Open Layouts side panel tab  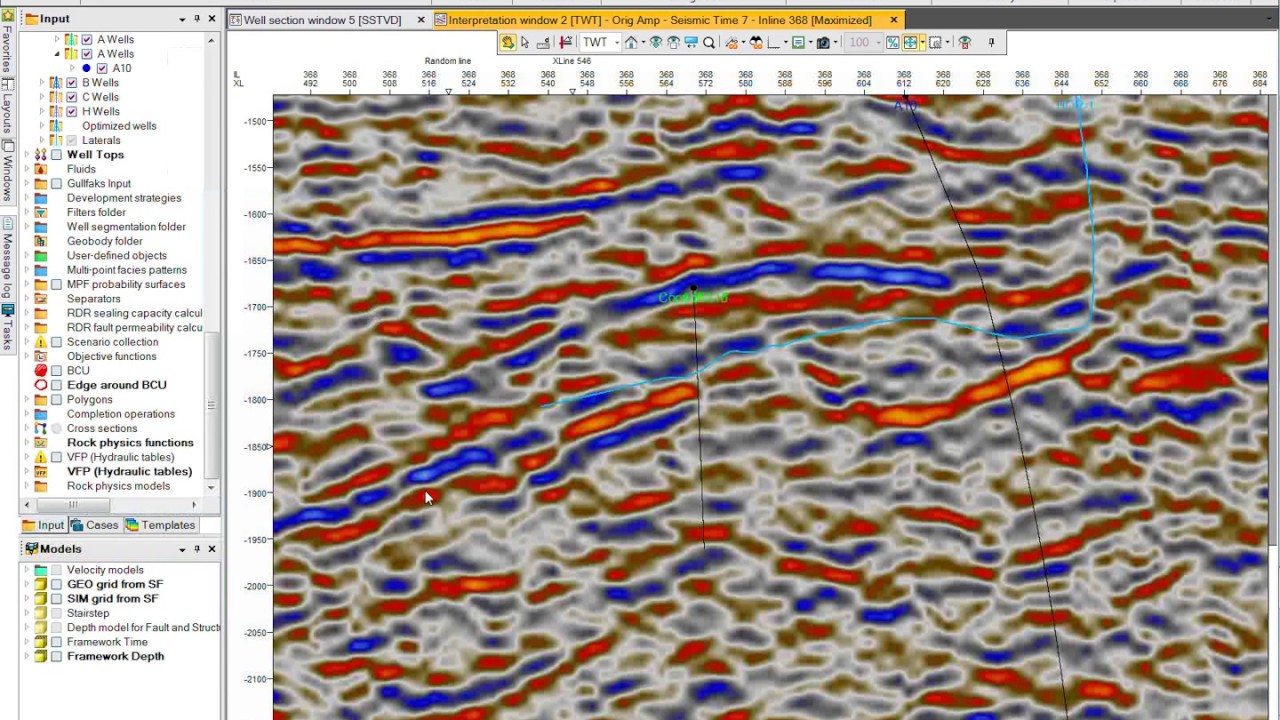pyautogui.click(x=7, y=108)
